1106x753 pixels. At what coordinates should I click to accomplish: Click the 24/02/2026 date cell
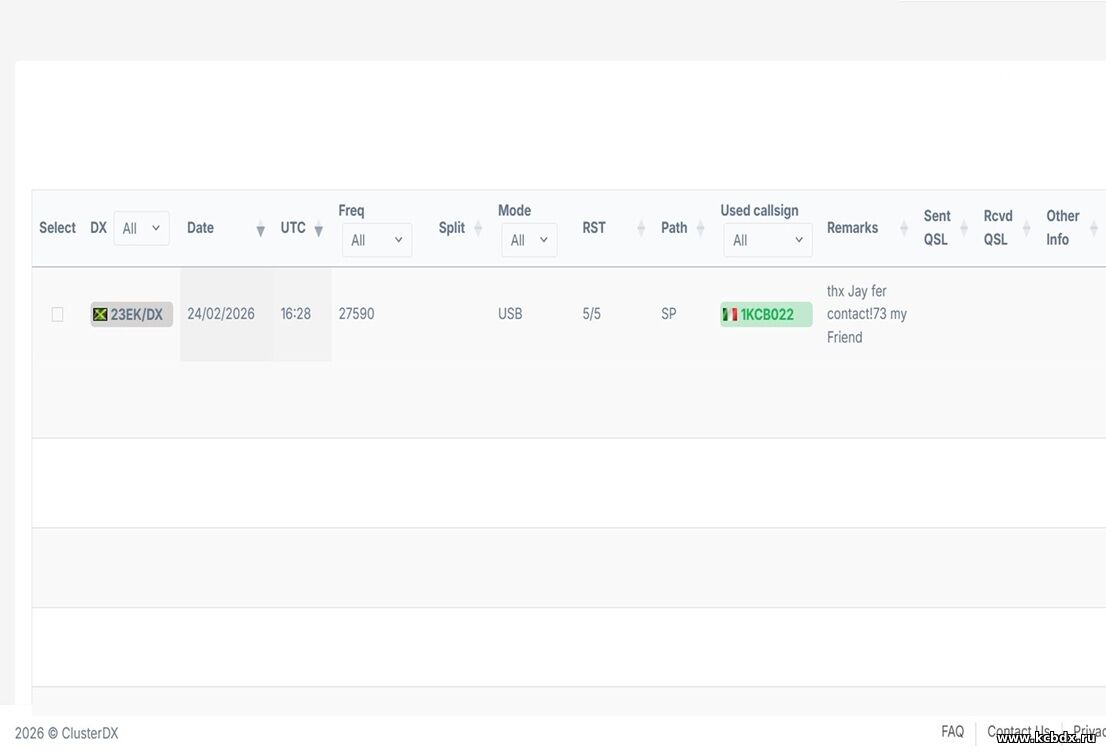coord(221,314)
